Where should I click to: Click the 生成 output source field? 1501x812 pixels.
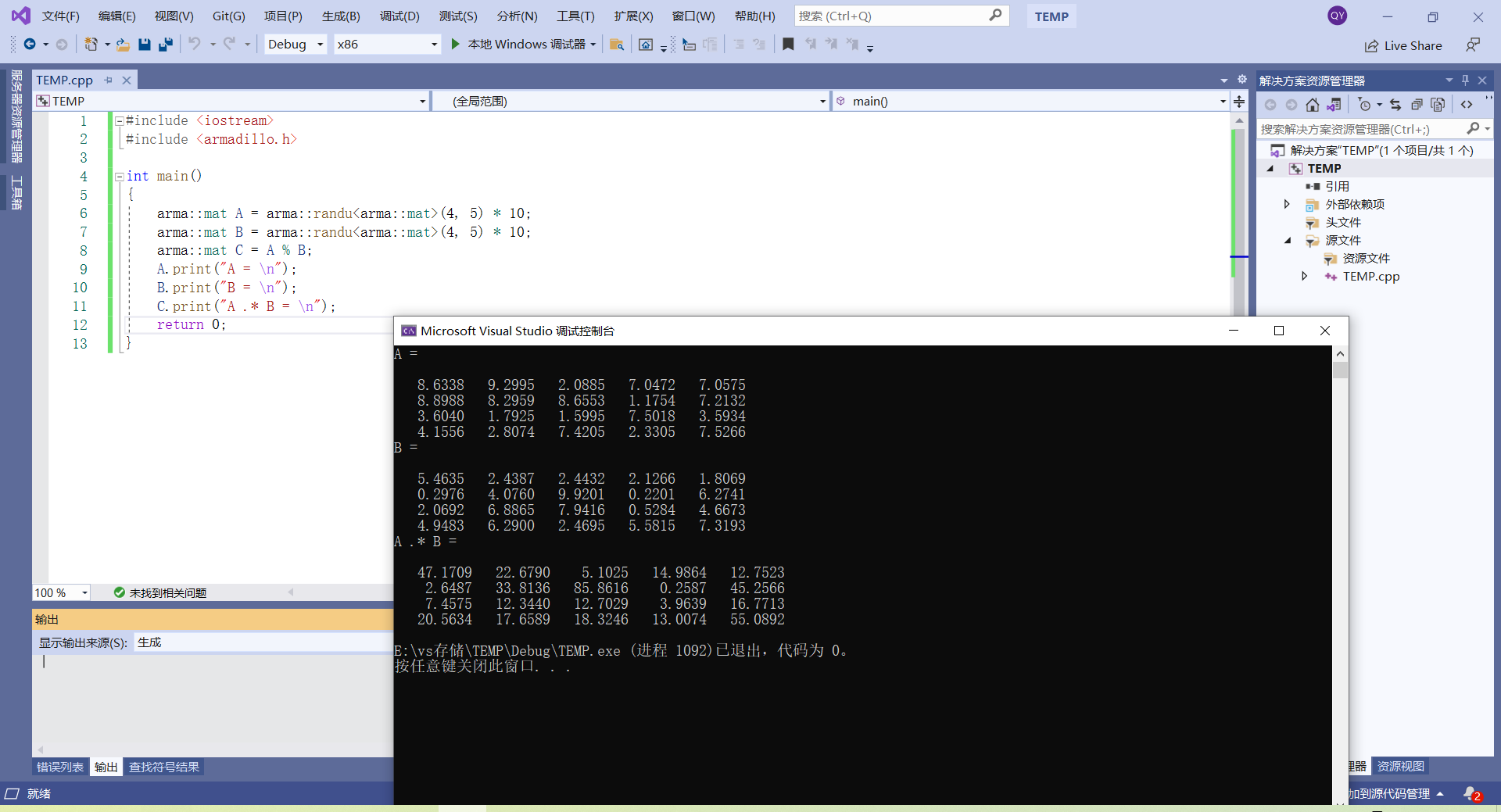point(263,642)
